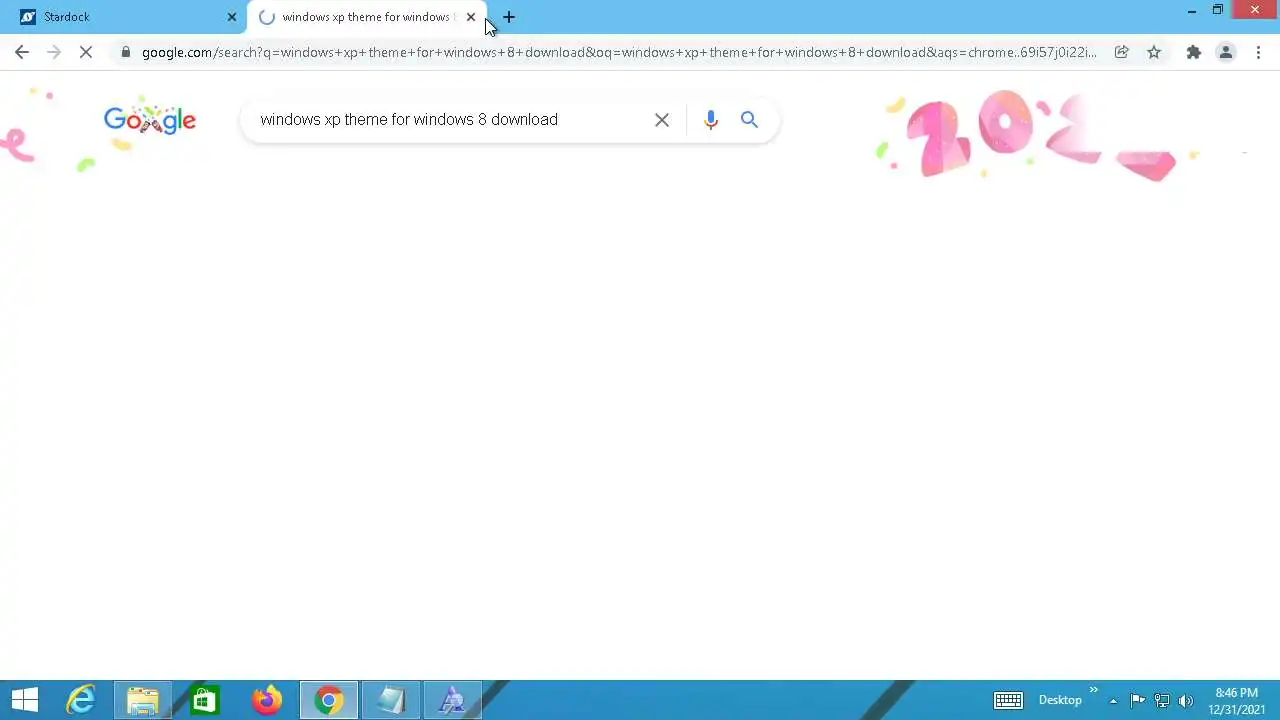Search by voice microphone
The image size is (1280, 720).
coord(711,120)
